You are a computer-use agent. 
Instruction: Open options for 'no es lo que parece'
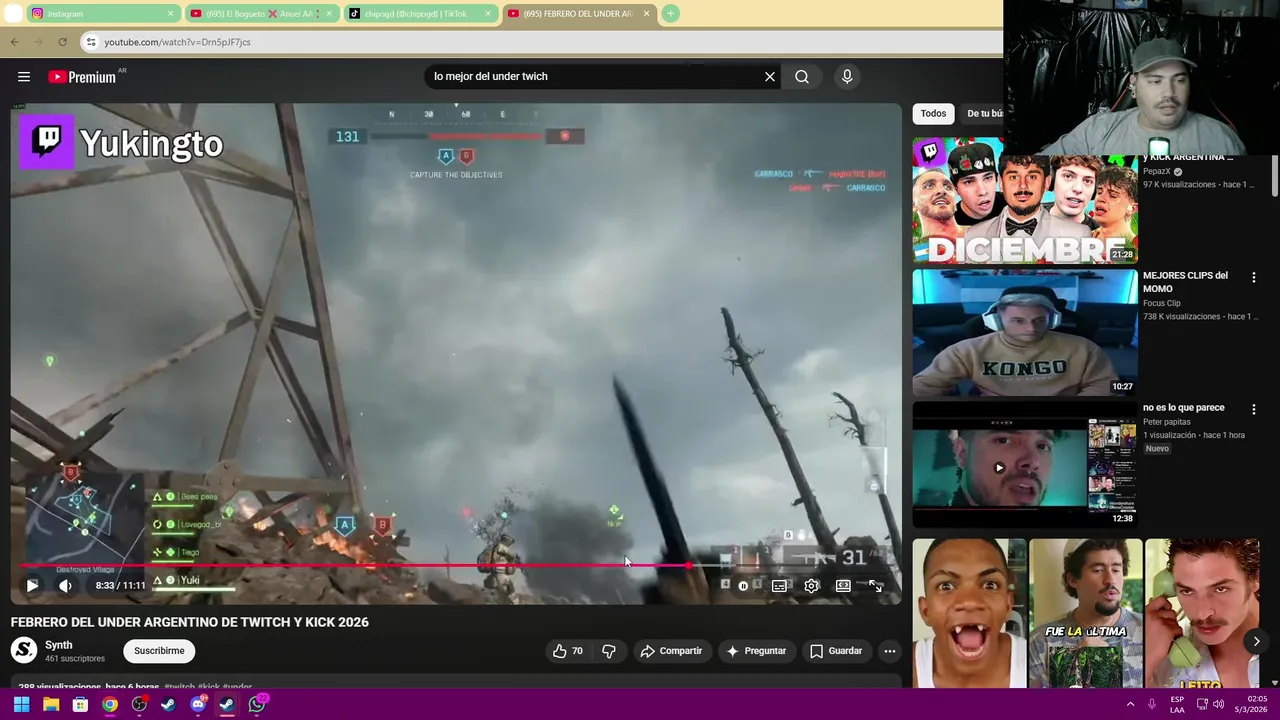tap(1253, 409)
